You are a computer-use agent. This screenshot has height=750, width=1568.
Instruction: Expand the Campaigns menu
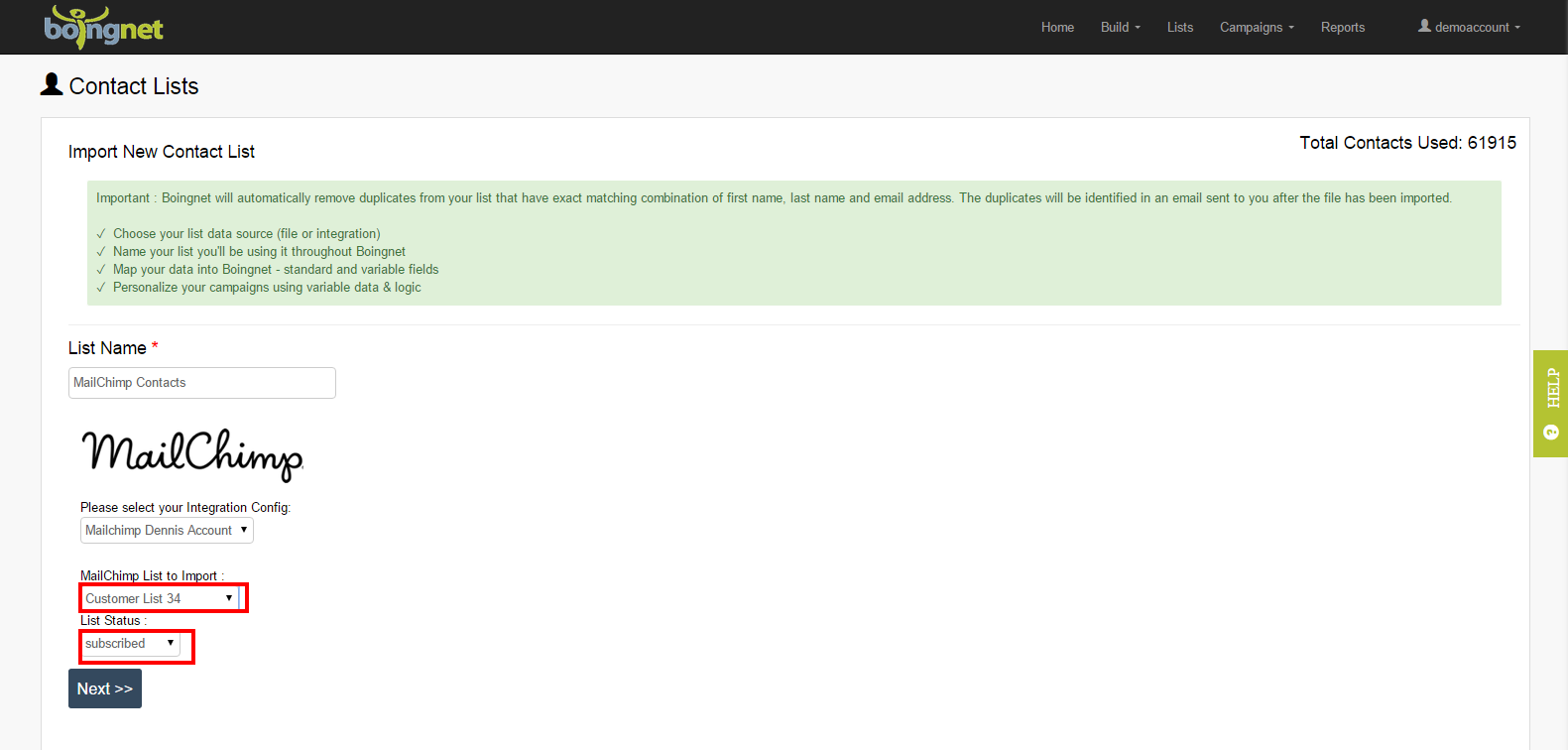click(x=1257, y=27)
